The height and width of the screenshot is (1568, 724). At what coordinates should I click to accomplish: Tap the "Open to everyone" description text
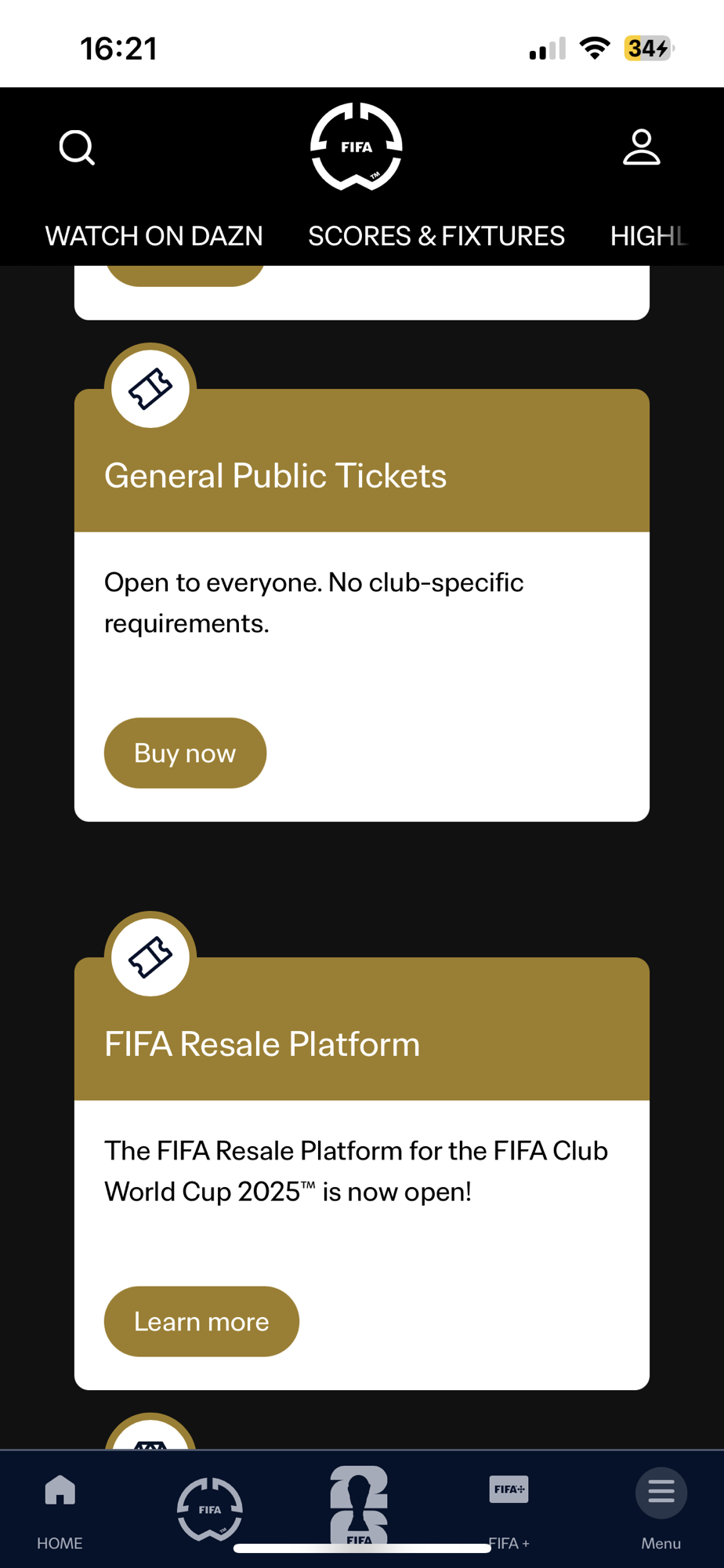[313, 602]
